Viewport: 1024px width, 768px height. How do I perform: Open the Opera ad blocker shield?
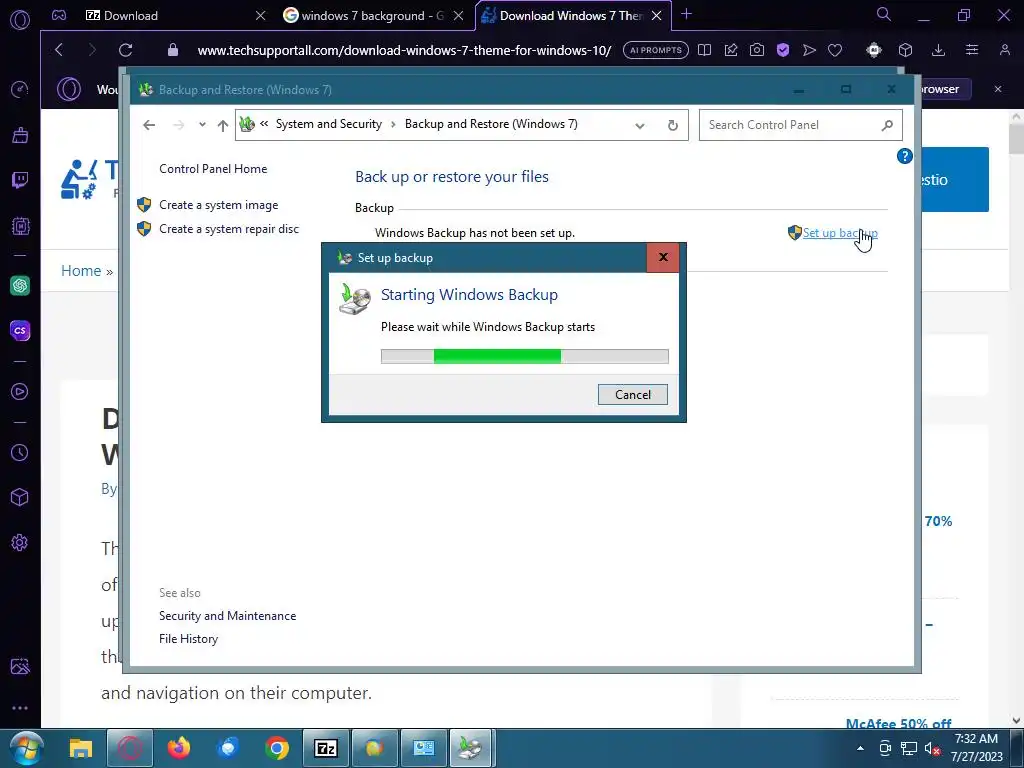[783, 50]
